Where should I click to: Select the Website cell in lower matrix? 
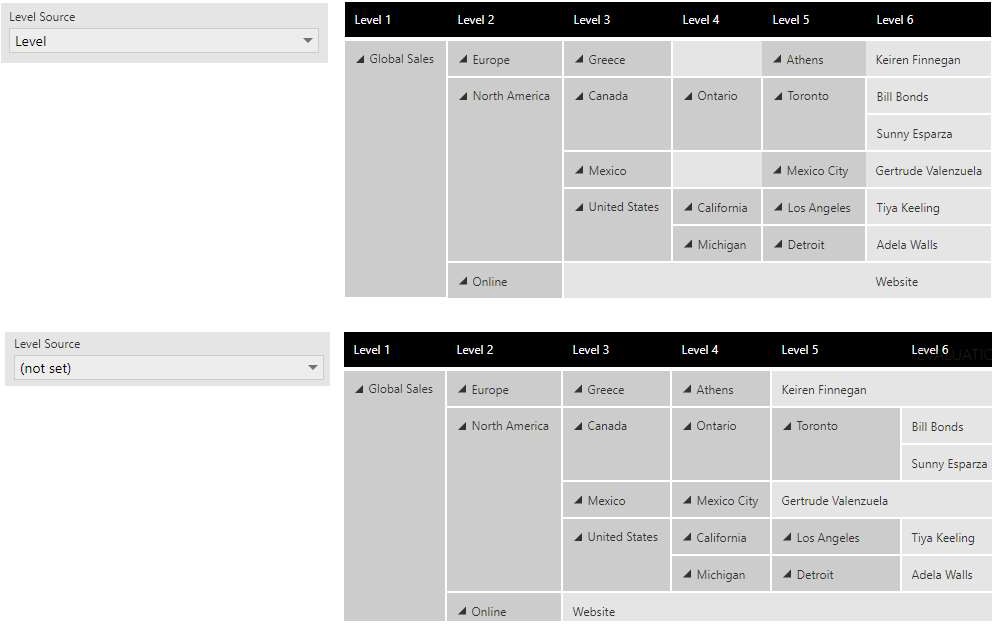594,610
